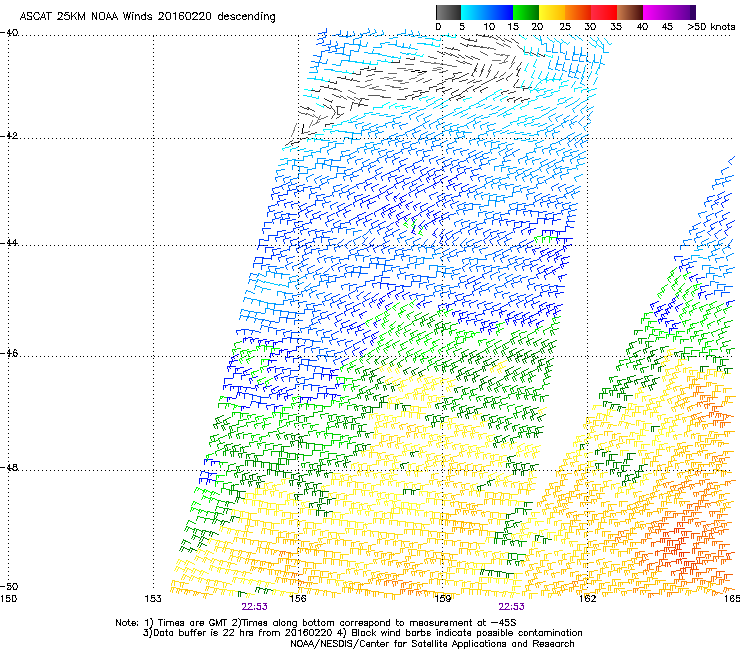Click the plot title 'ASCAT 25KM NOAA Winds 20160220 descending'
The image size is (740, 650).
147,17
